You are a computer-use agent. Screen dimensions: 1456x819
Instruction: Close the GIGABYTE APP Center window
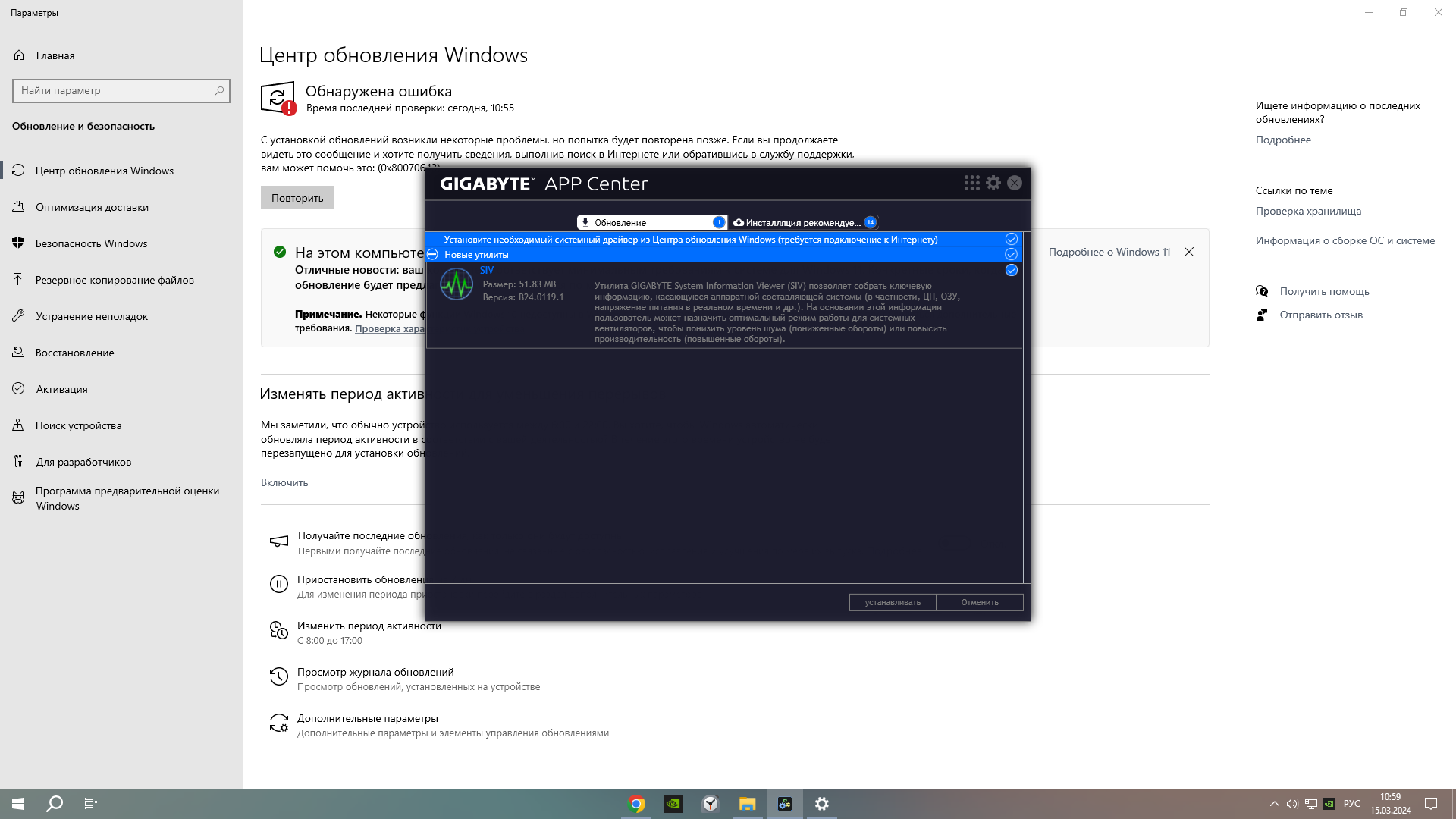(1015, 183)
